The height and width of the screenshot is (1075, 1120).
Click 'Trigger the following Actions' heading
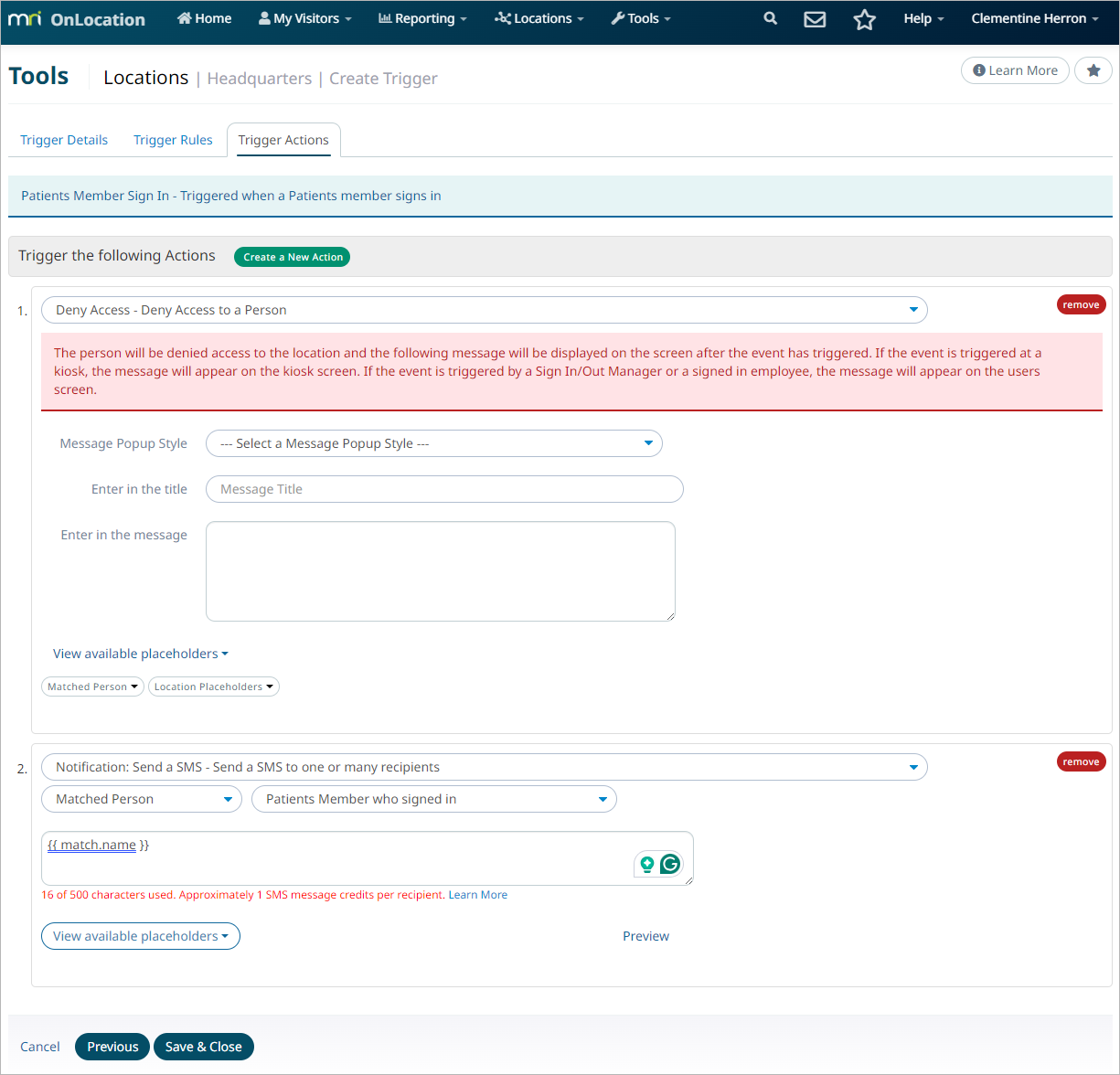tap(117, 256)
